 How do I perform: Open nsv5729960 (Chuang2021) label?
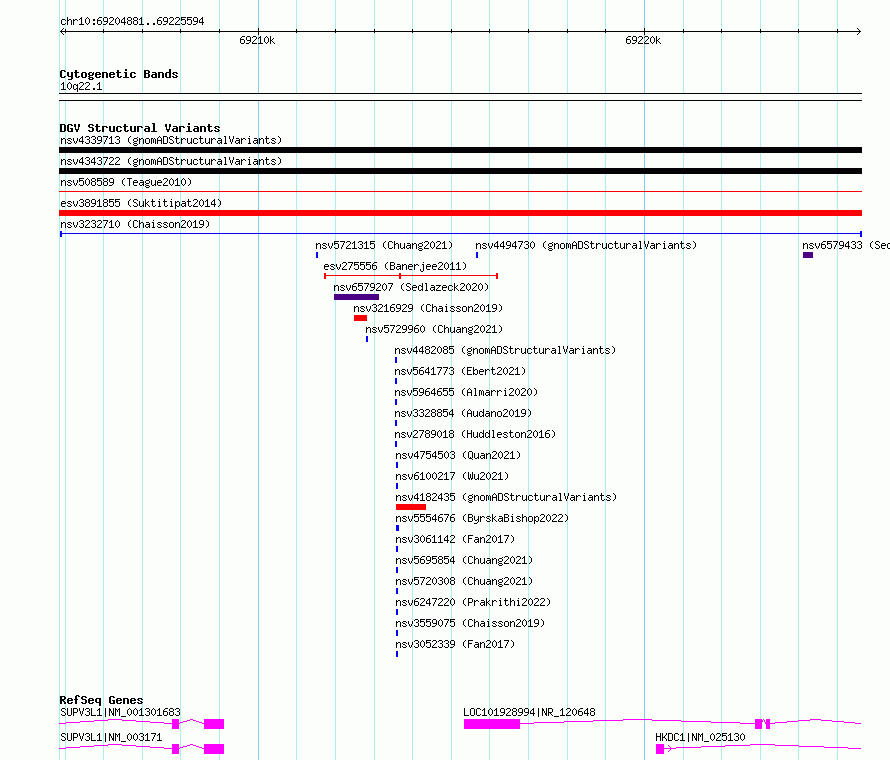pos(434,329)
